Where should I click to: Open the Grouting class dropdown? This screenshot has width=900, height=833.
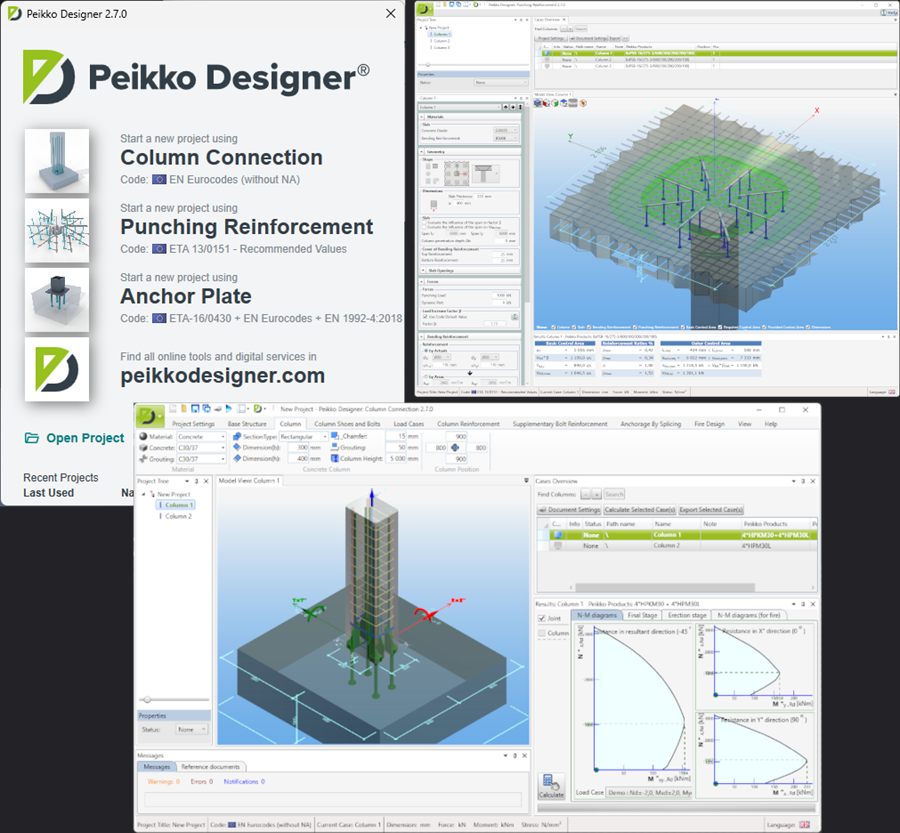pyautogui.click(x=201, y=459)
